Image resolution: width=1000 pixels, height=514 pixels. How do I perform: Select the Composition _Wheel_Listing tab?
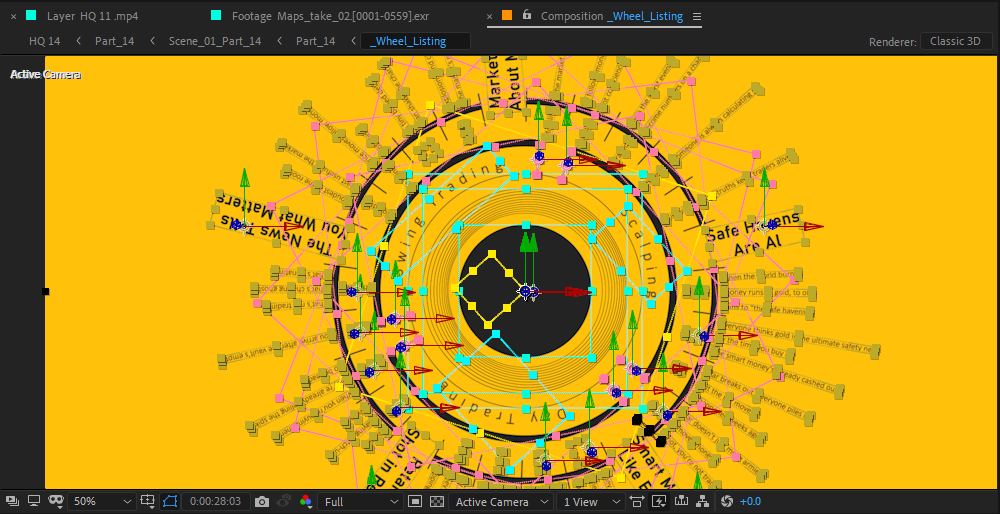[612, 16]
